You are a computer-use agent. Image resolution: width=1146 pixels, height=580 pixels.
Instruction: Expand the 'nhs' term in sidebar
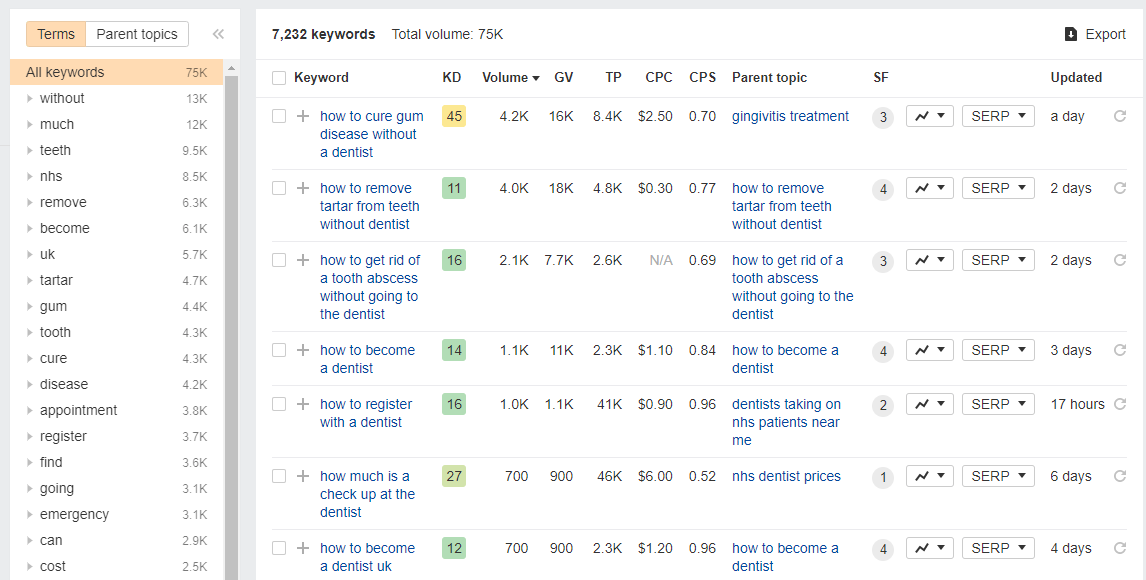(30, 177)
